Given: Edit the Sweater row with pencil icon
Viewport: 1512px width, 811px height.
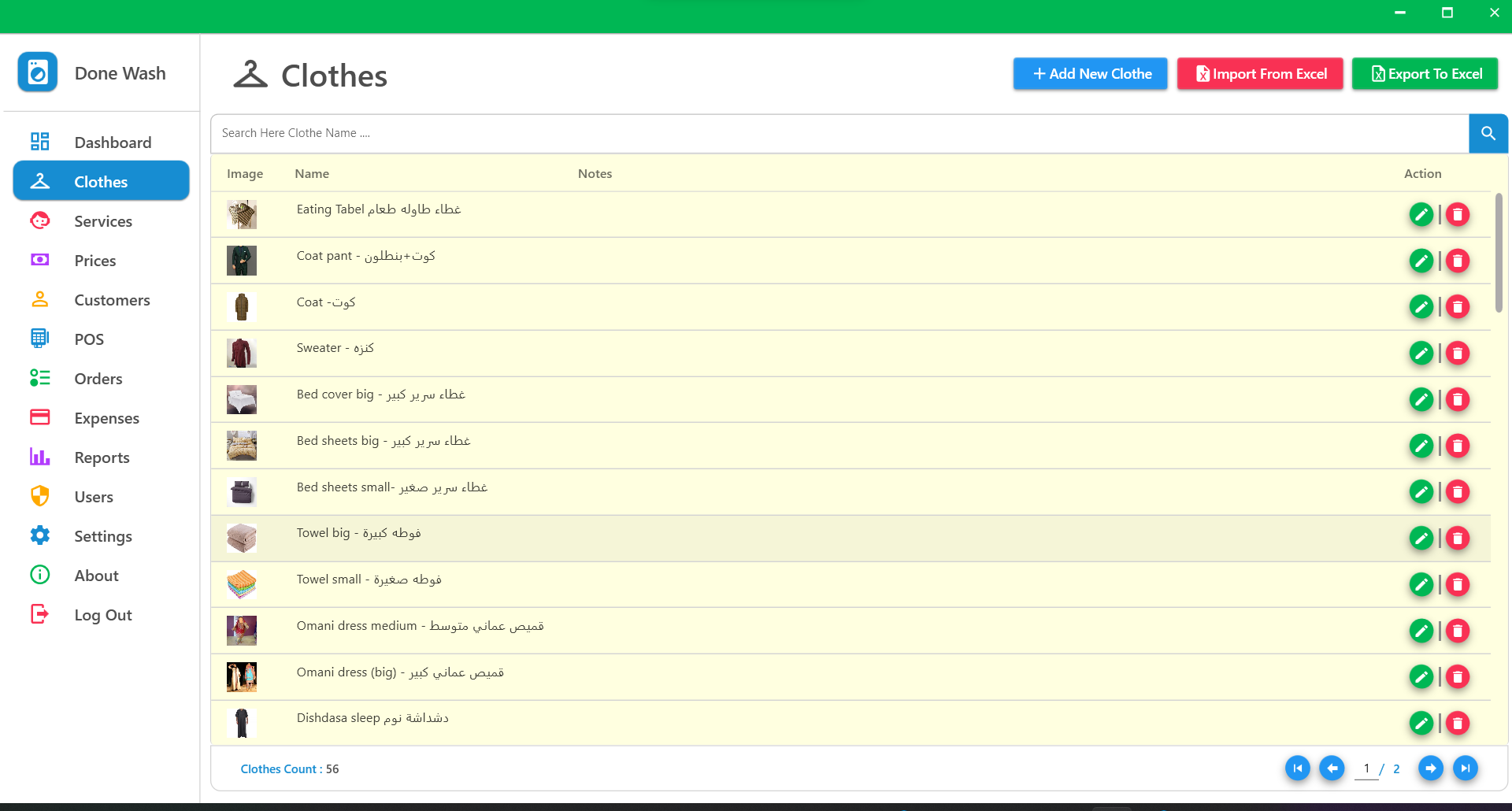Looking at the screenshot, I should [1421, 354].
